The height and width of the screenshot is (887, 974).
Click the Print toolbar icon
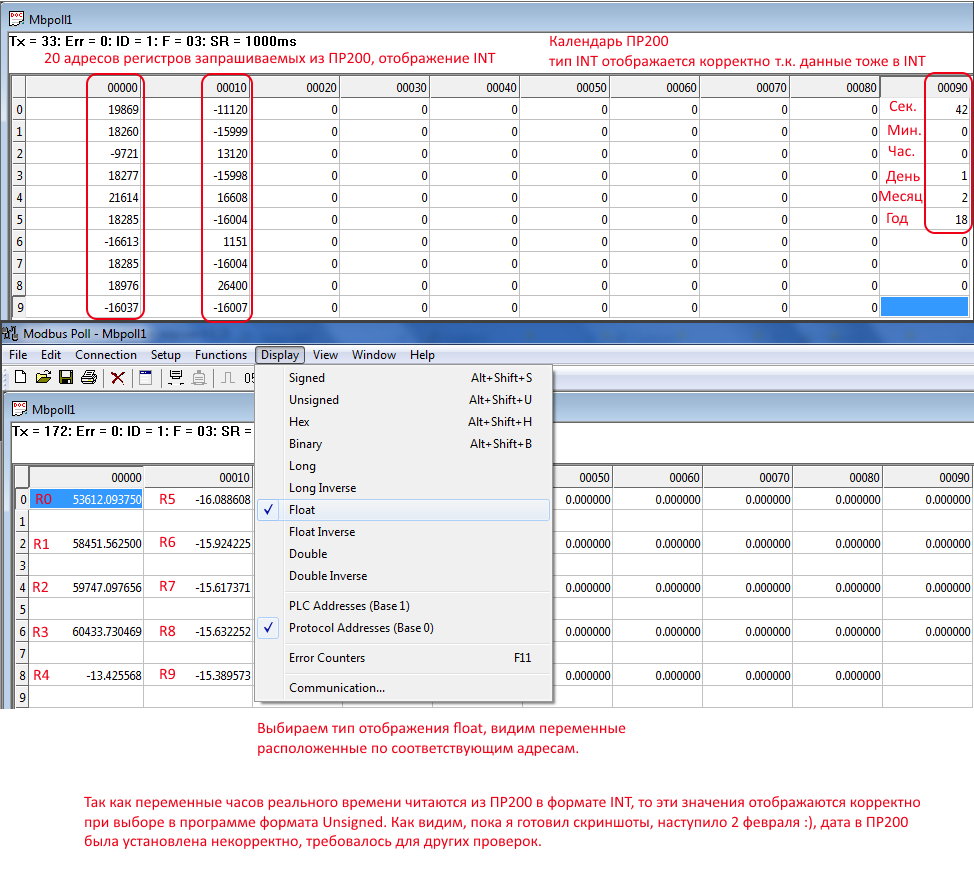pyautogui.click(x=89, y=377)
